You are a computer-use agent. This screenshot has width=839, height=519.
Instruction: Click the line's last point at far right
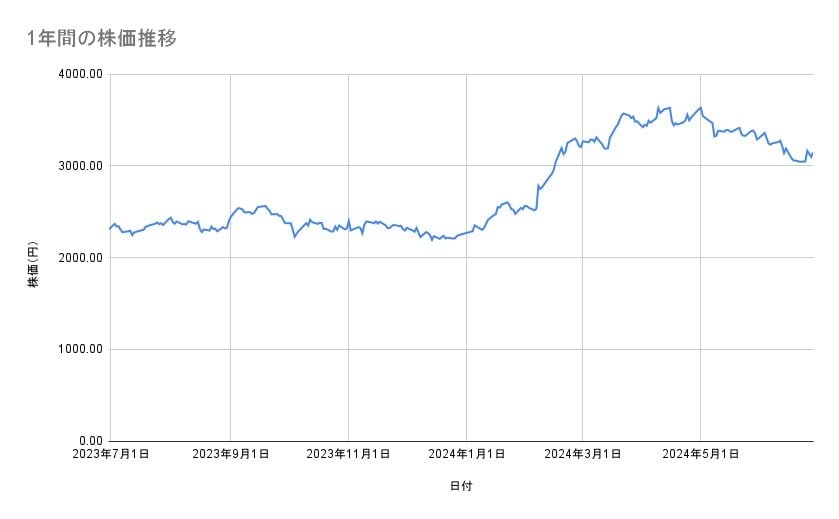[x=813, y=153]
